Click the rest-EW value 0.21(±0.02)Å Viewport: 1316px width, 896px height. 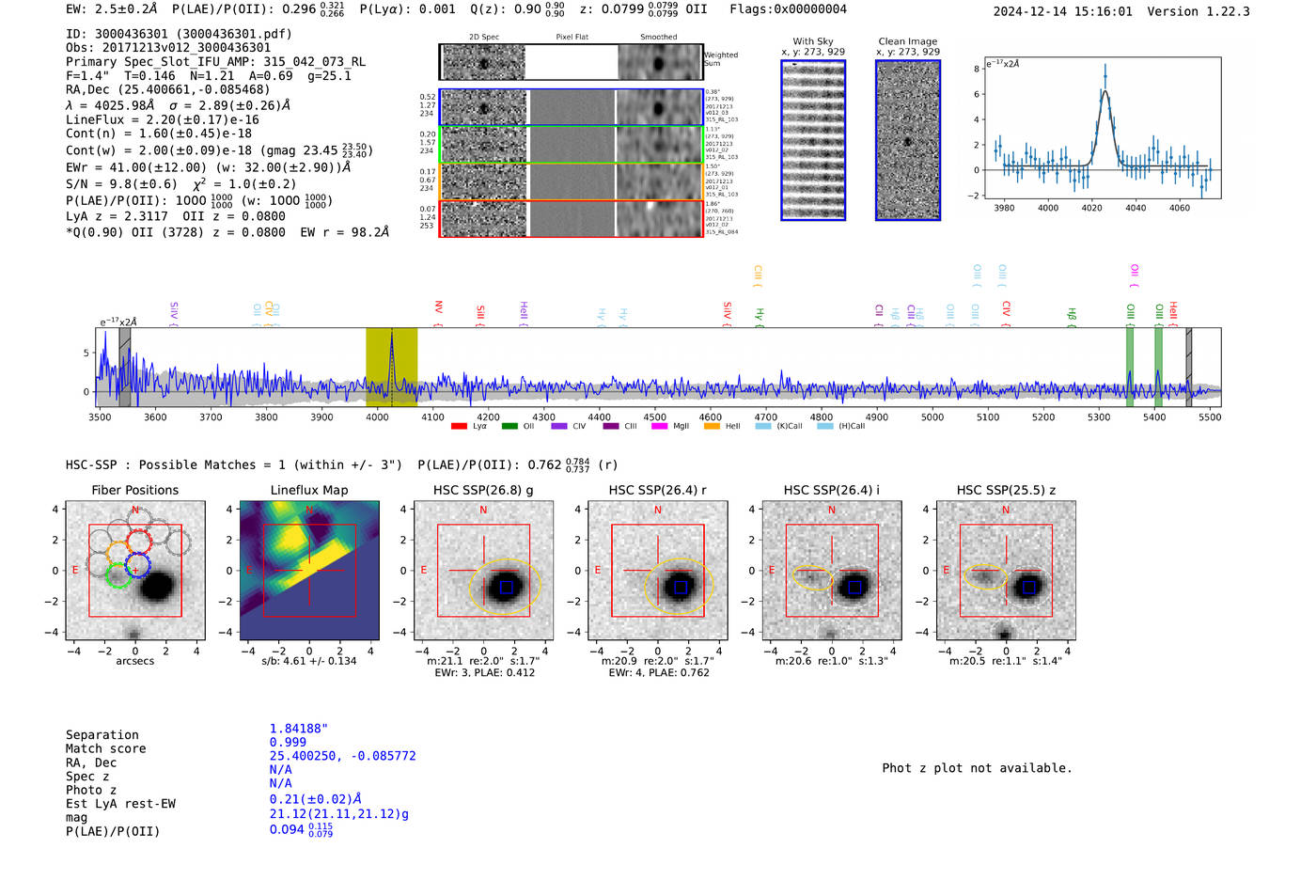point(316,799)
